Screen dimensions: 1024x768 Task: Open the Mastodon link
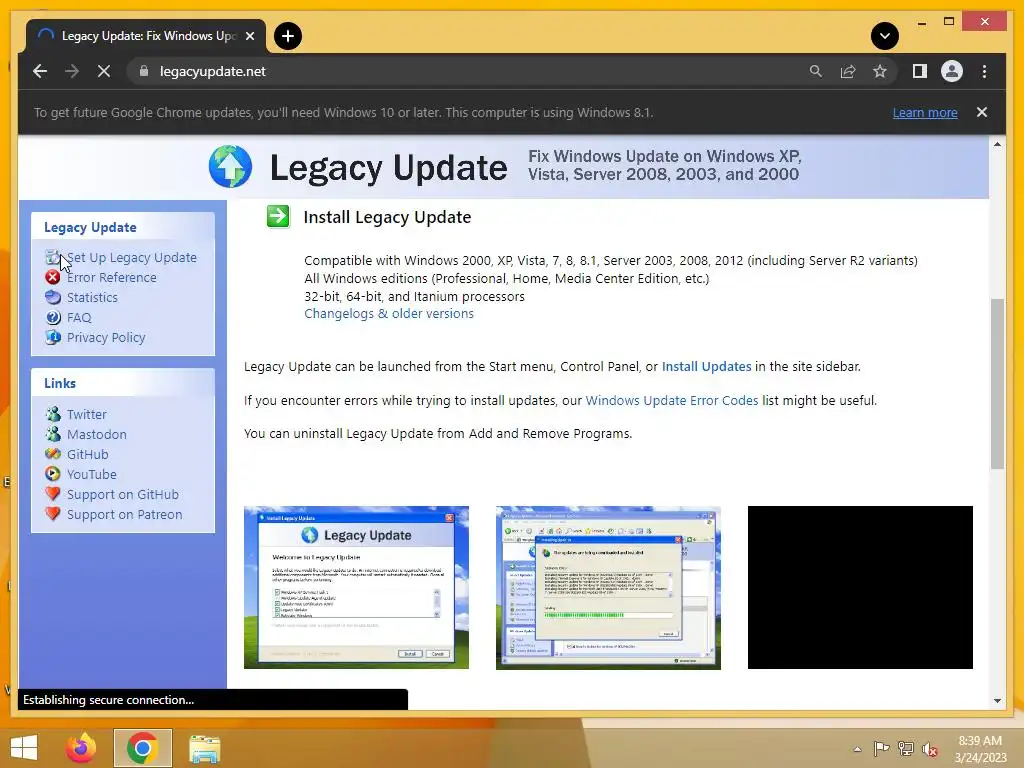[97, 434]
